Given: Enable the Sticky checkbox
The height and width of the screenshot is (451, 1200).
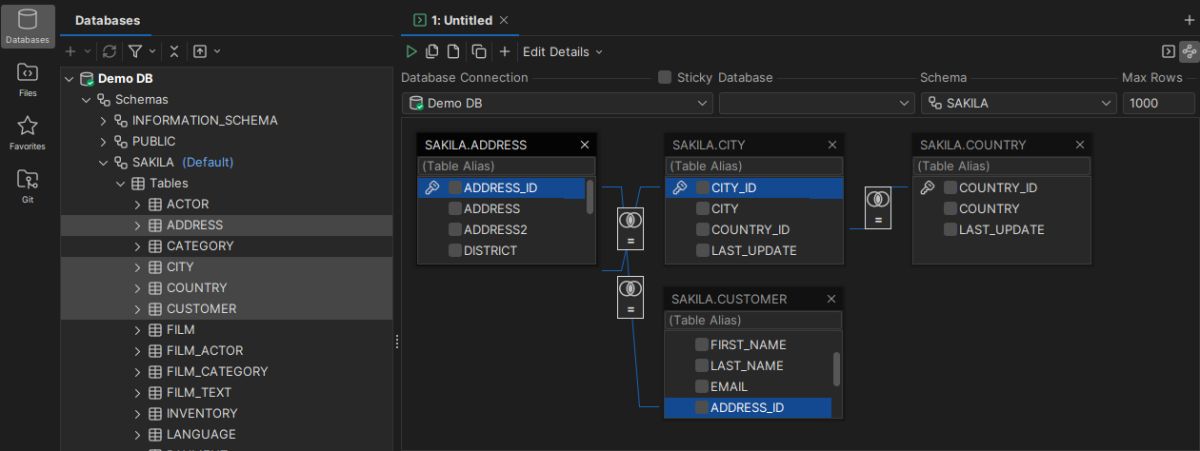Looking at the screenshot, I should 665,77.
